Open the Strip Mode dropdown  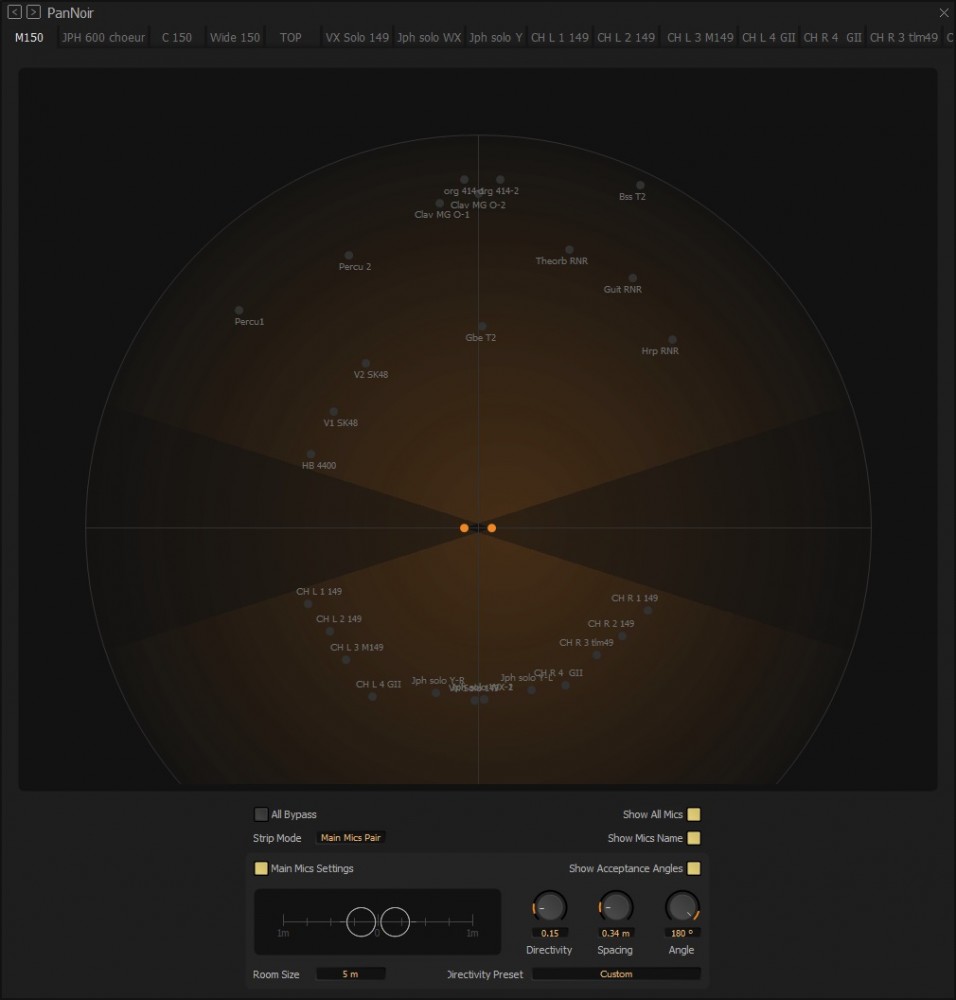pos(351,838)
